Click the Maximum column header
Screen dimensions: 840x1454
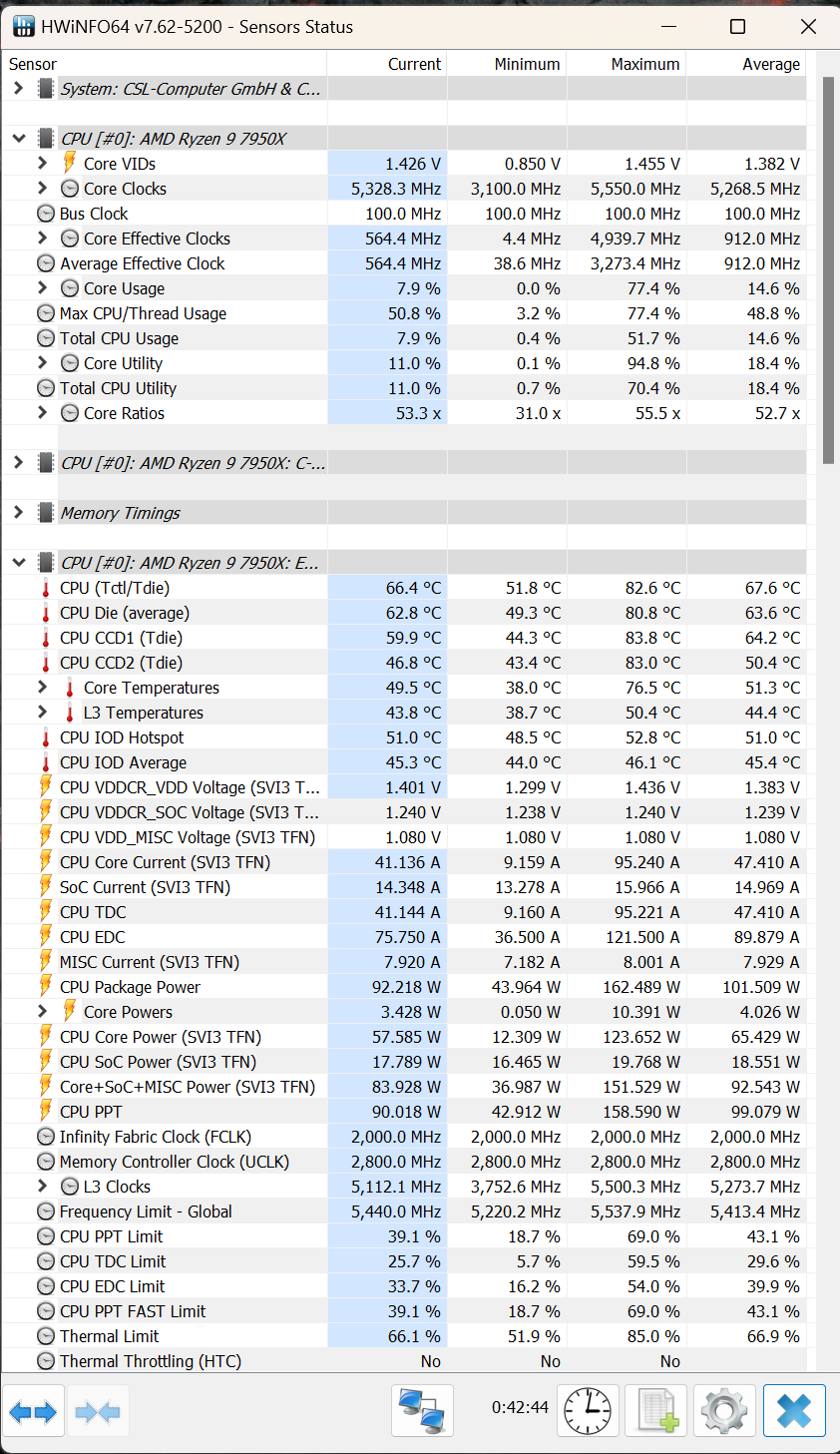645,63
